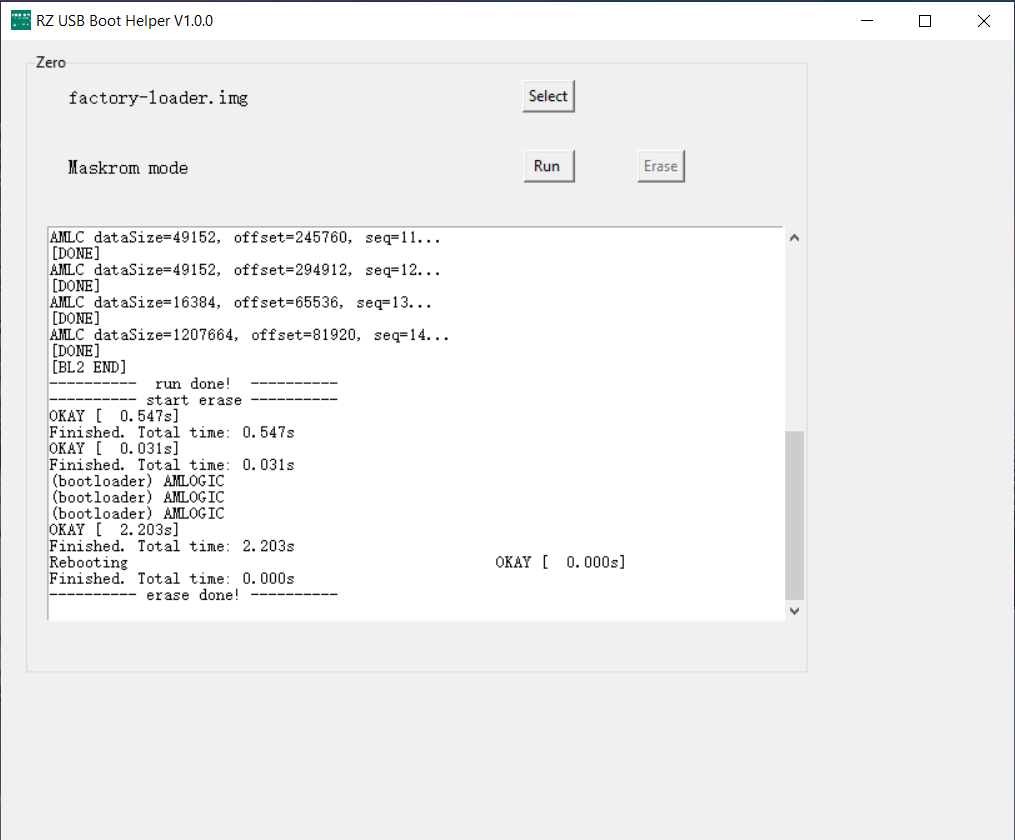Click the RZ USB Boot Helper title bar icon
1015x840 pixels.
(x=20, y=19)
